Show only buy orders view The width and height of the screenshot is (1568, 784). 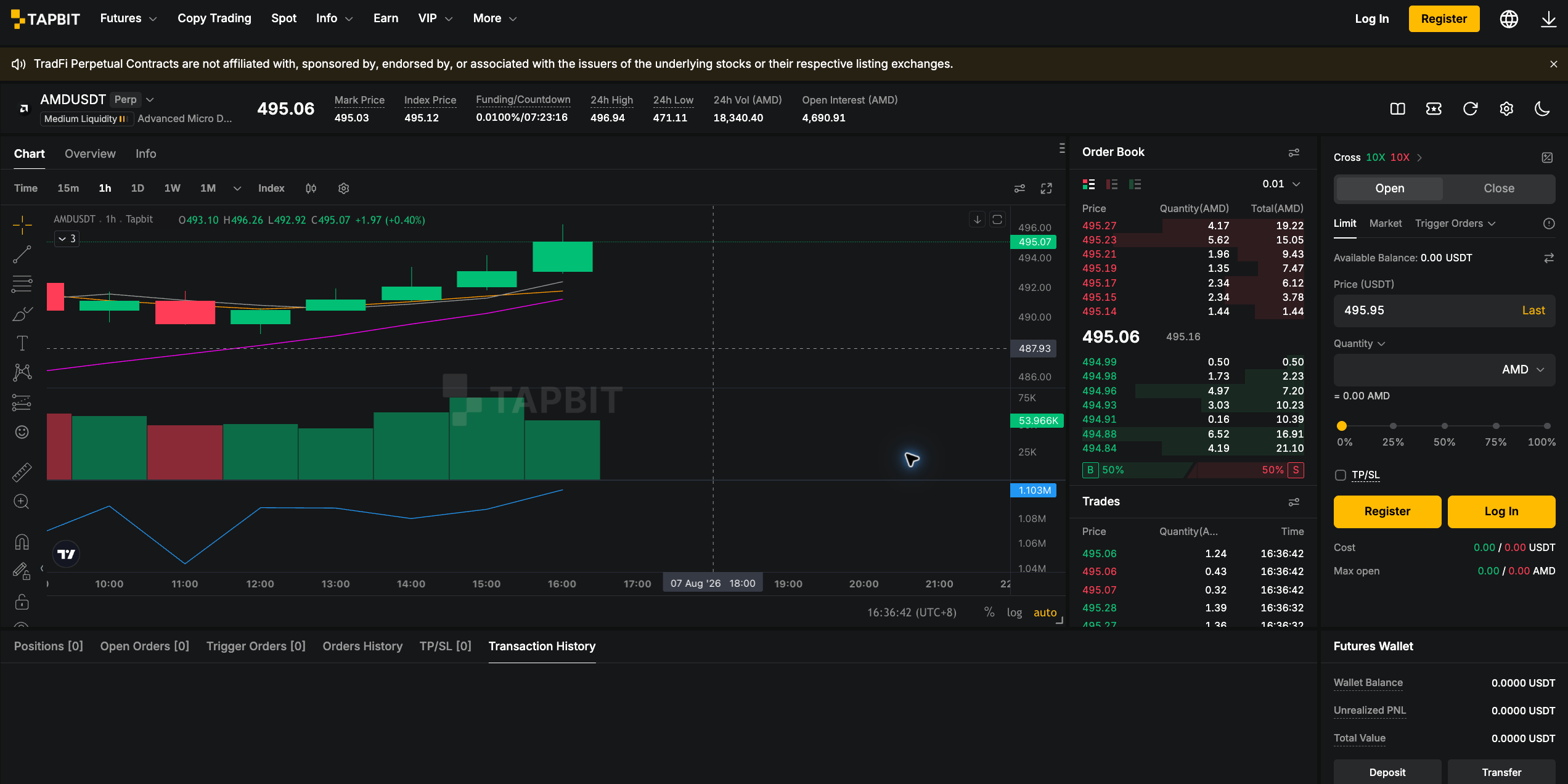(1135, 184)
